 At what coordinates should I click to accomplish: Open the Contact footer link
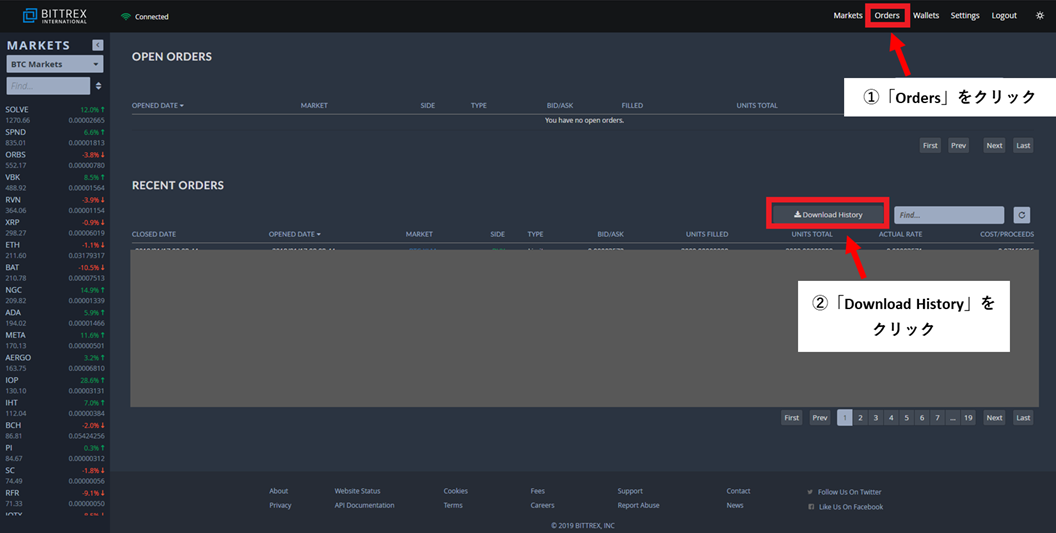738,491
